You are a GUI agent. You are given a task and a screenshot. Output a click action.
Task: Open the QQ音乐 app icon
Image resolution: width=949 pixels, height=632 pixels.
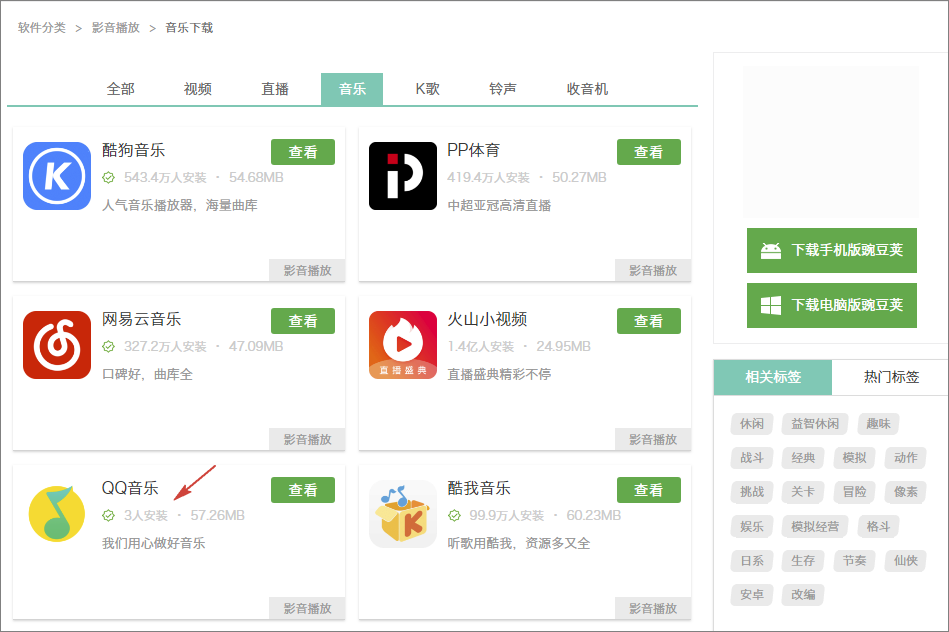coord(57,514)
